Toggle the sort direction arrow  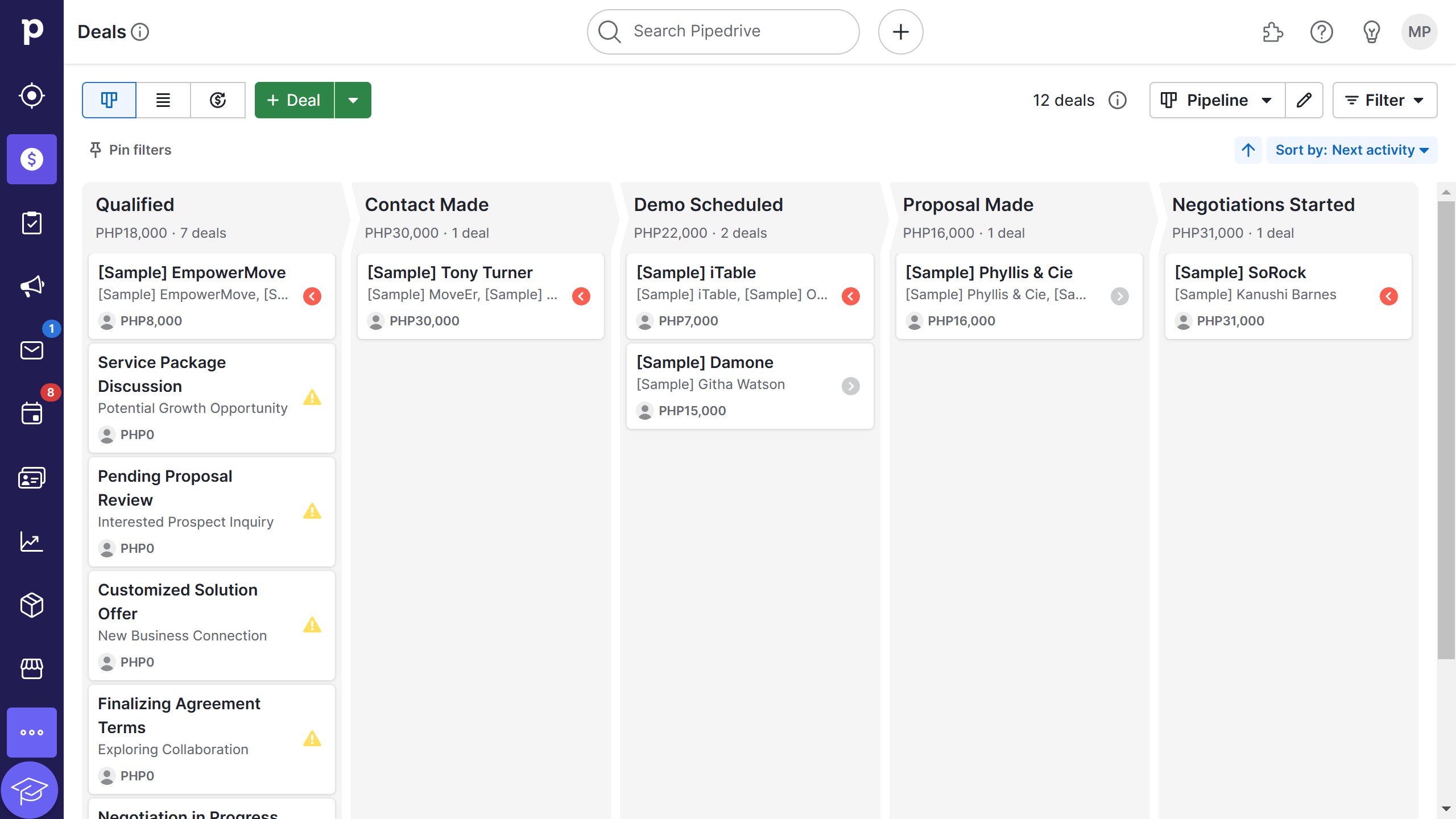point(1247,150)
